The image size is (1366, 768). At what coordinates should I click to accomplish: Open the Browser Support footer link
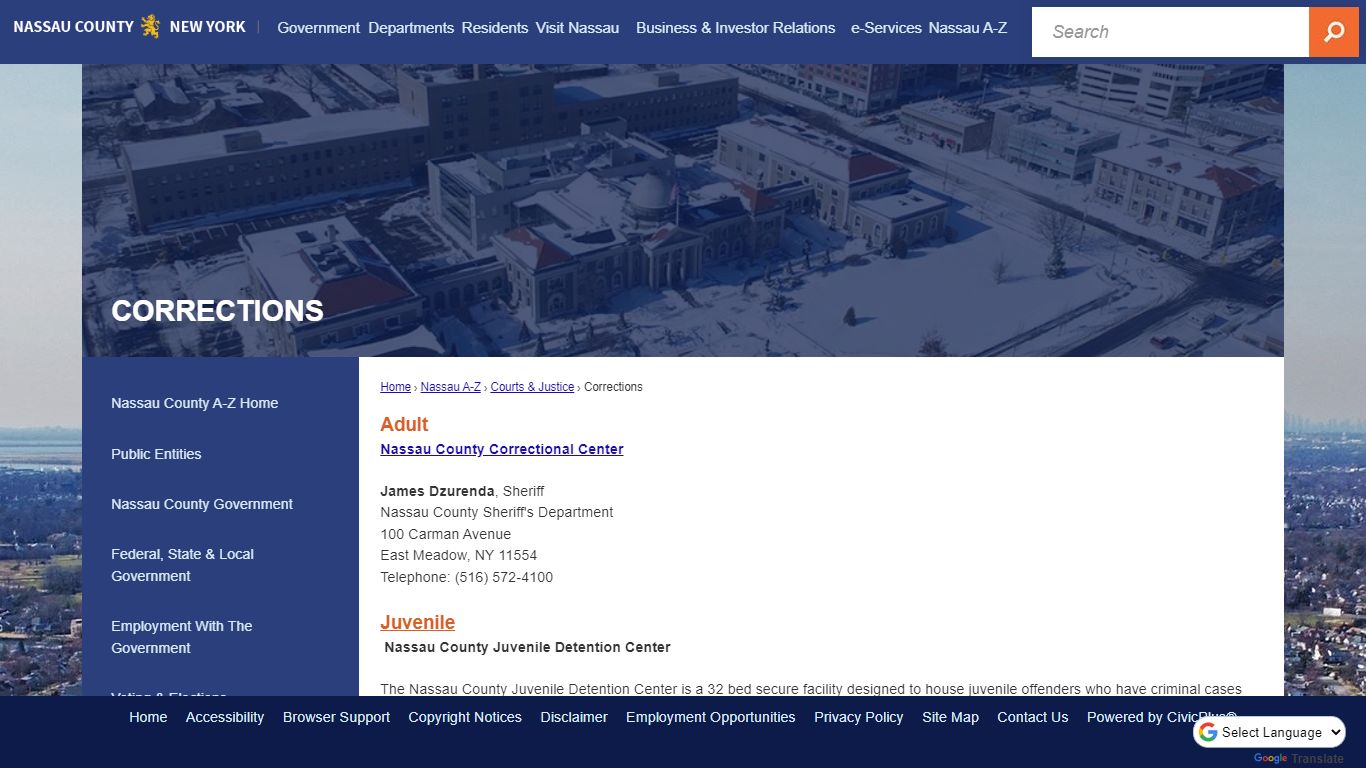coord(336,717)
